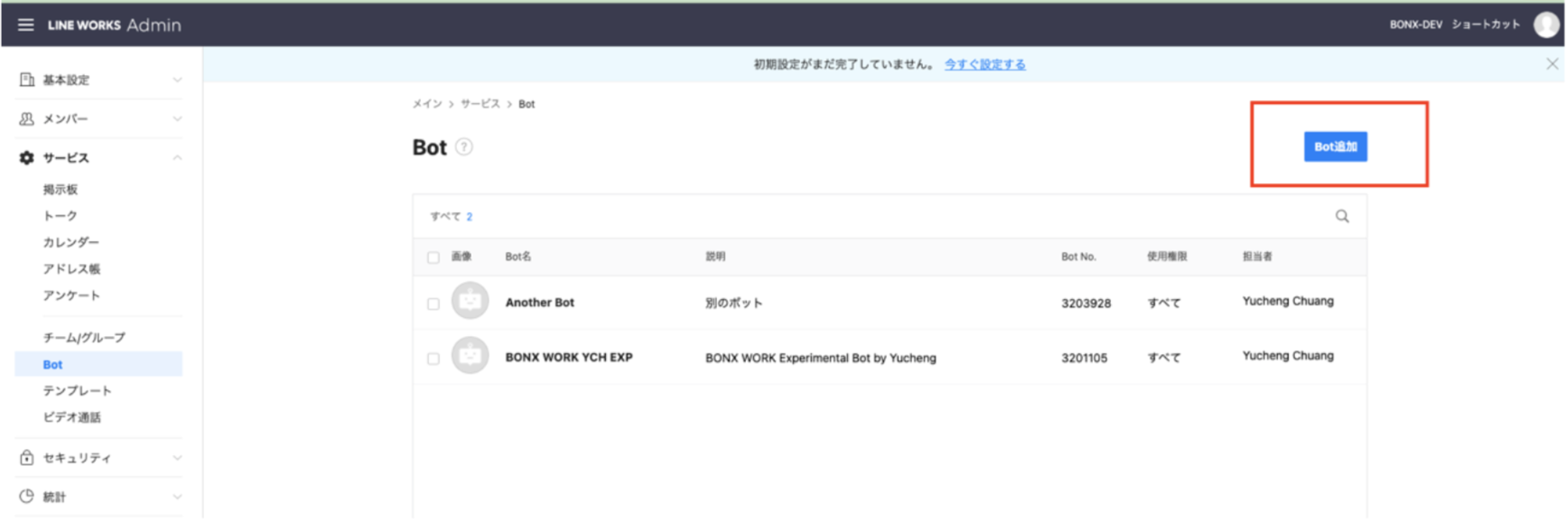1568x522 pixels.
Task: Toggle the select-all bots checkbox
Action: point(434,257)
